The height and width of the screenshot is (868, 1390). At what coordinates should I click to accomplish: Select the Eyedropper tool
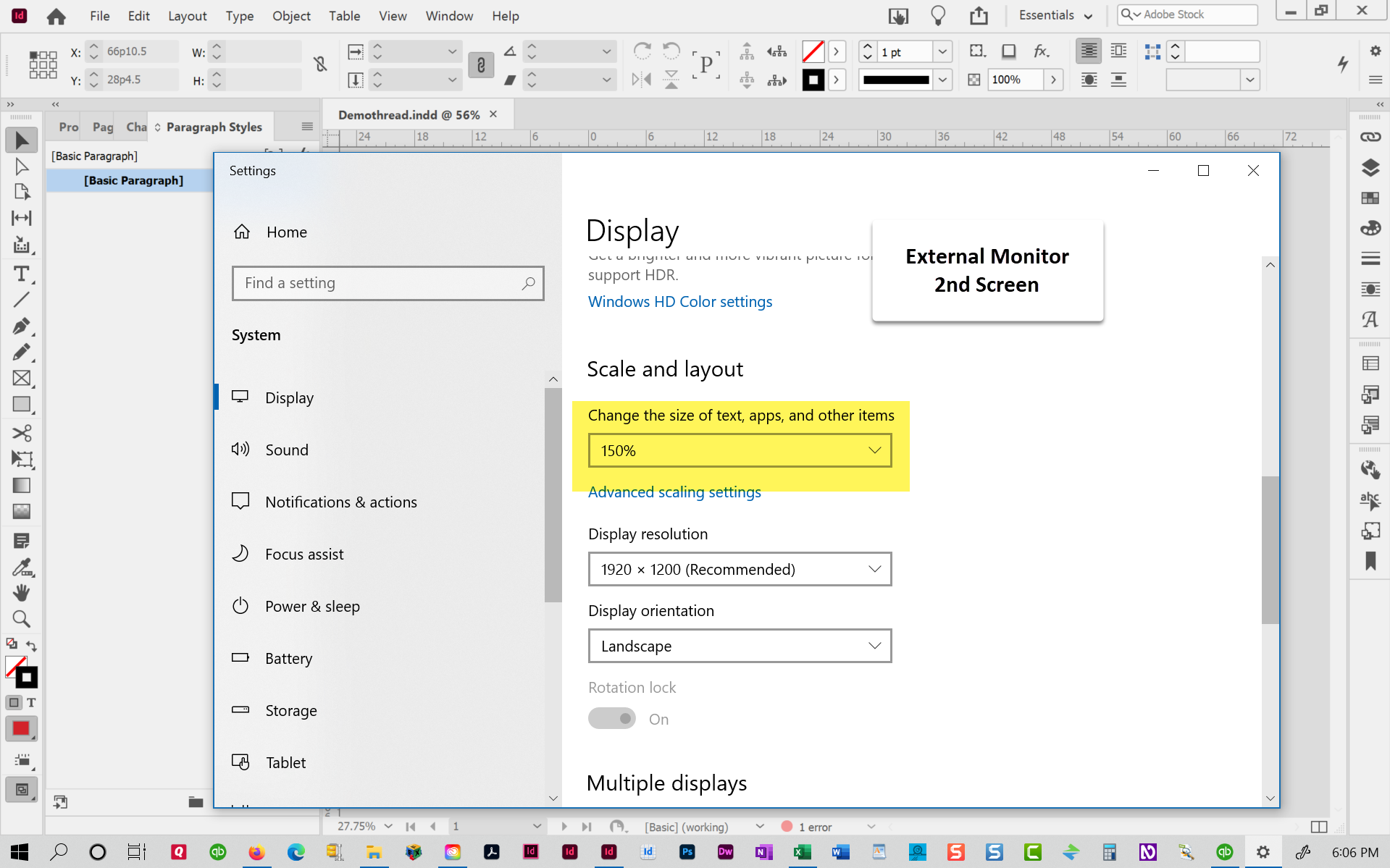click(x=22, y=568)
